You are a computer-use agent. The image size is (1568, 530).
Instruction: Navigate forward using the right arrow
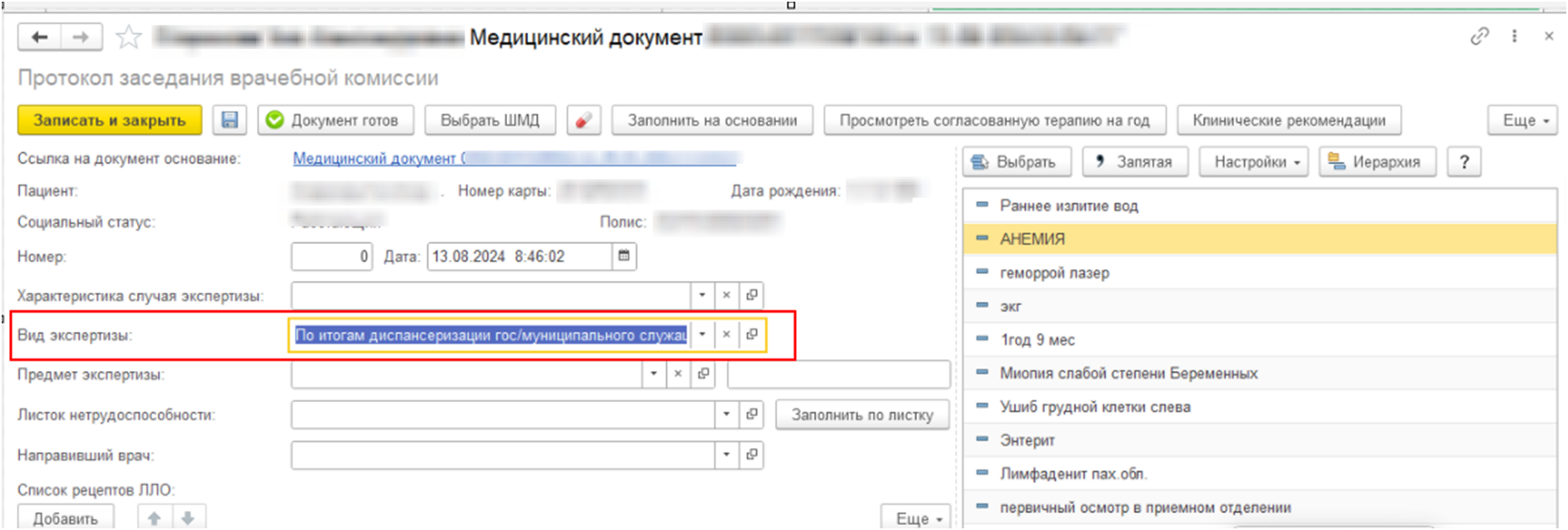click(80, 38)
